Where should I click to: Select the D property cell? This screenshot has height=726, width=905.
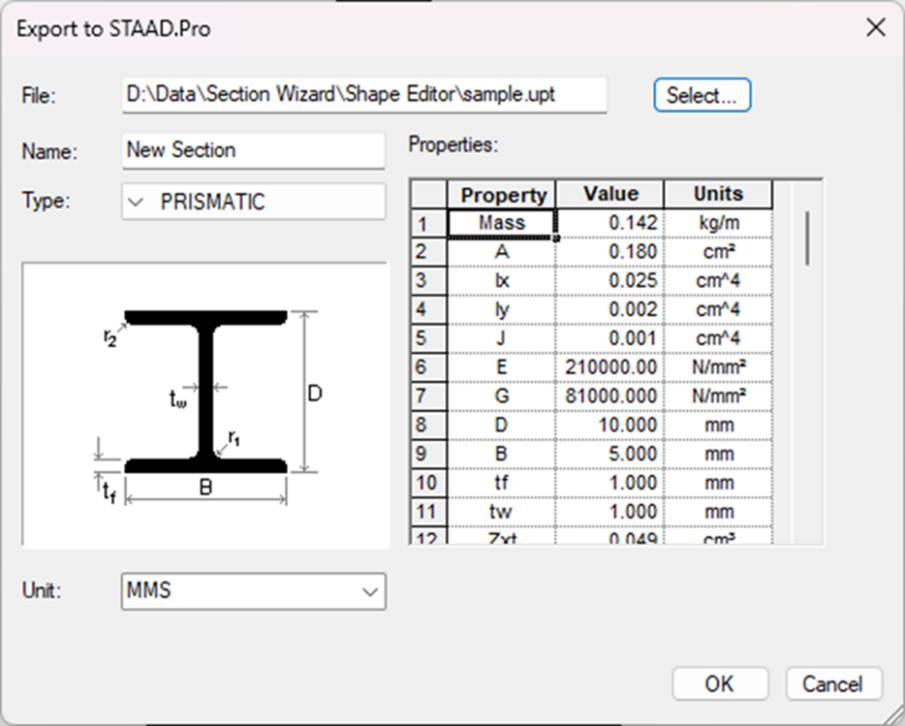[502, 425]
